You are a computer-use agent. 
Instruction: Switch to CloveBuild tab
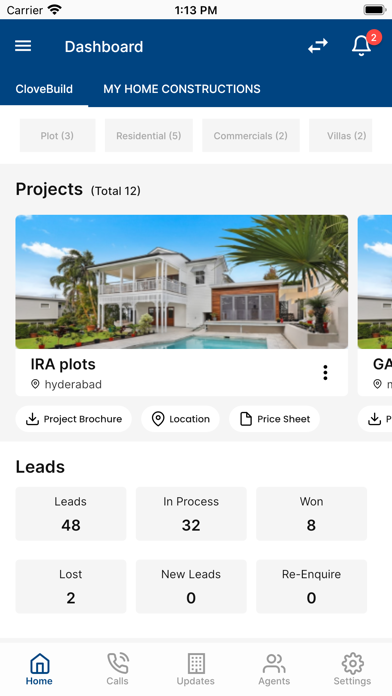pos(44,89)
